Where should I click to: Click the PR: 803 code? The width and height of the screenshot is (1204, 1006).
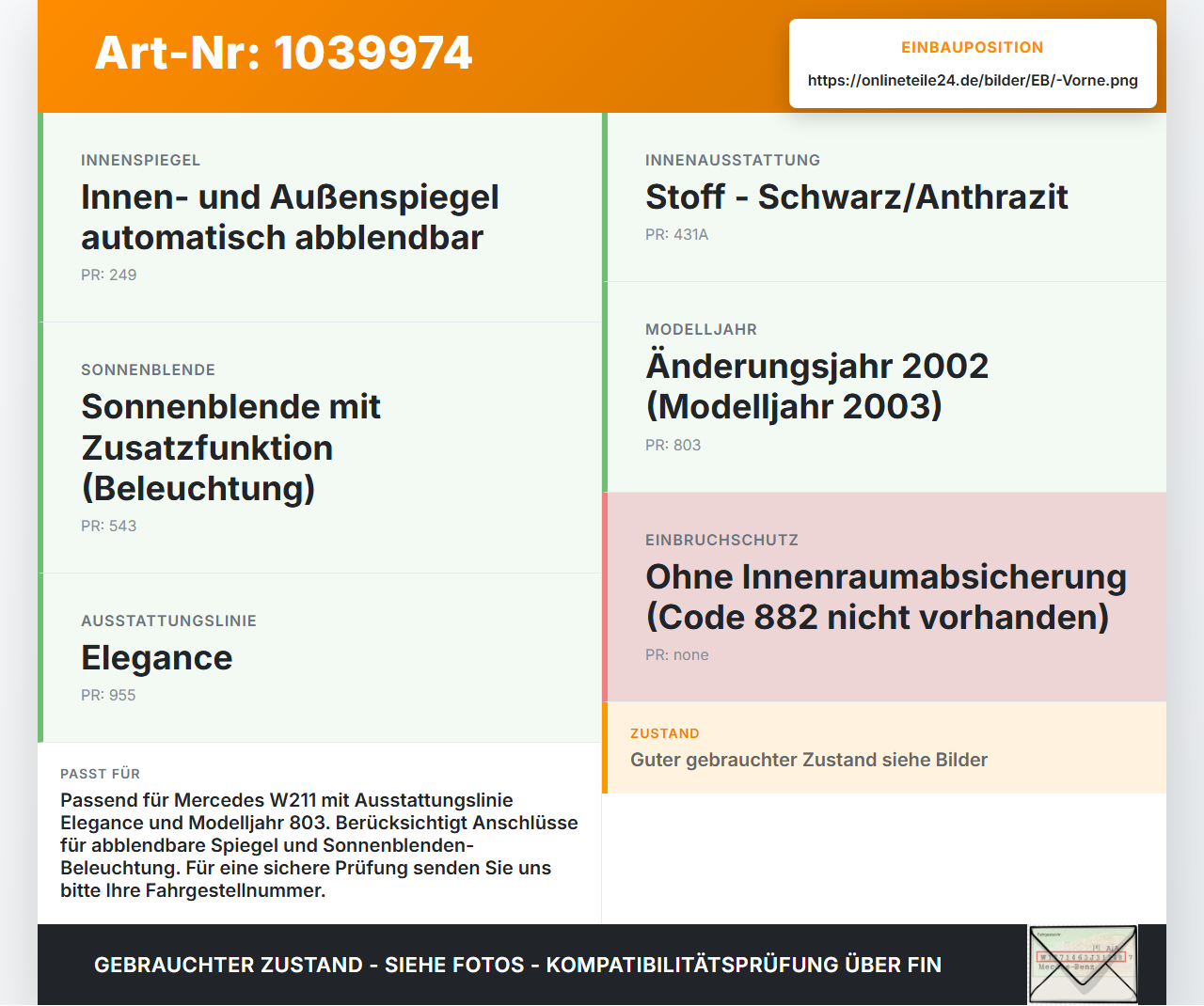(673, 445)
